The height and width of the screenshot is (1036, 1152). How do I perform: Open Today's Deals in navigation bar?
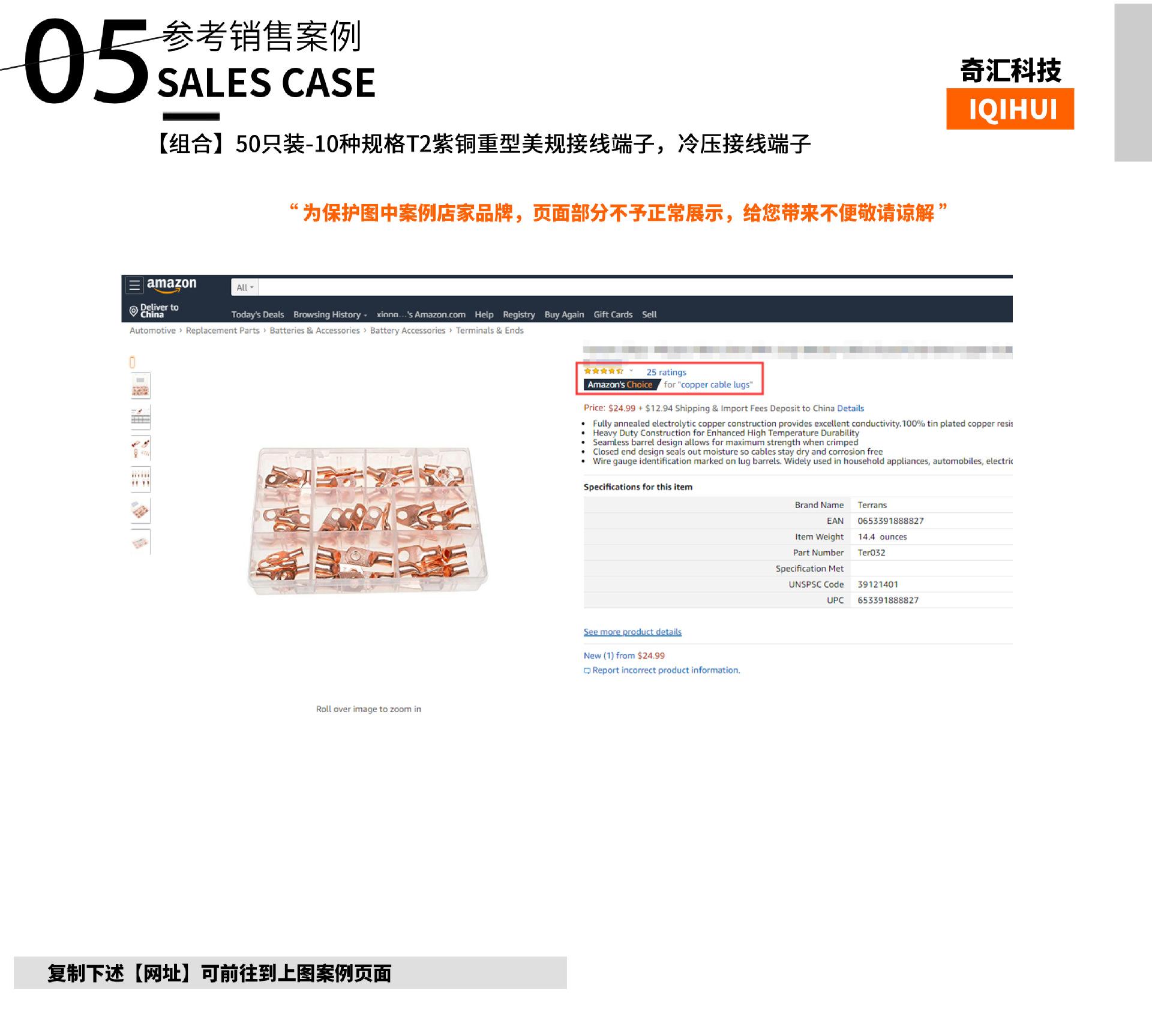coord(257,314)
